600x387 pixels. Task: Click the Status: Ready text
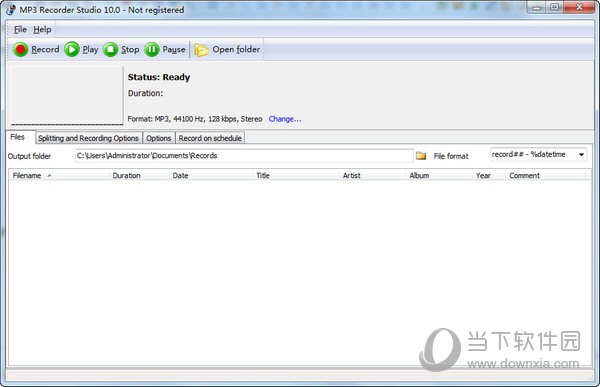coord(159,77)
